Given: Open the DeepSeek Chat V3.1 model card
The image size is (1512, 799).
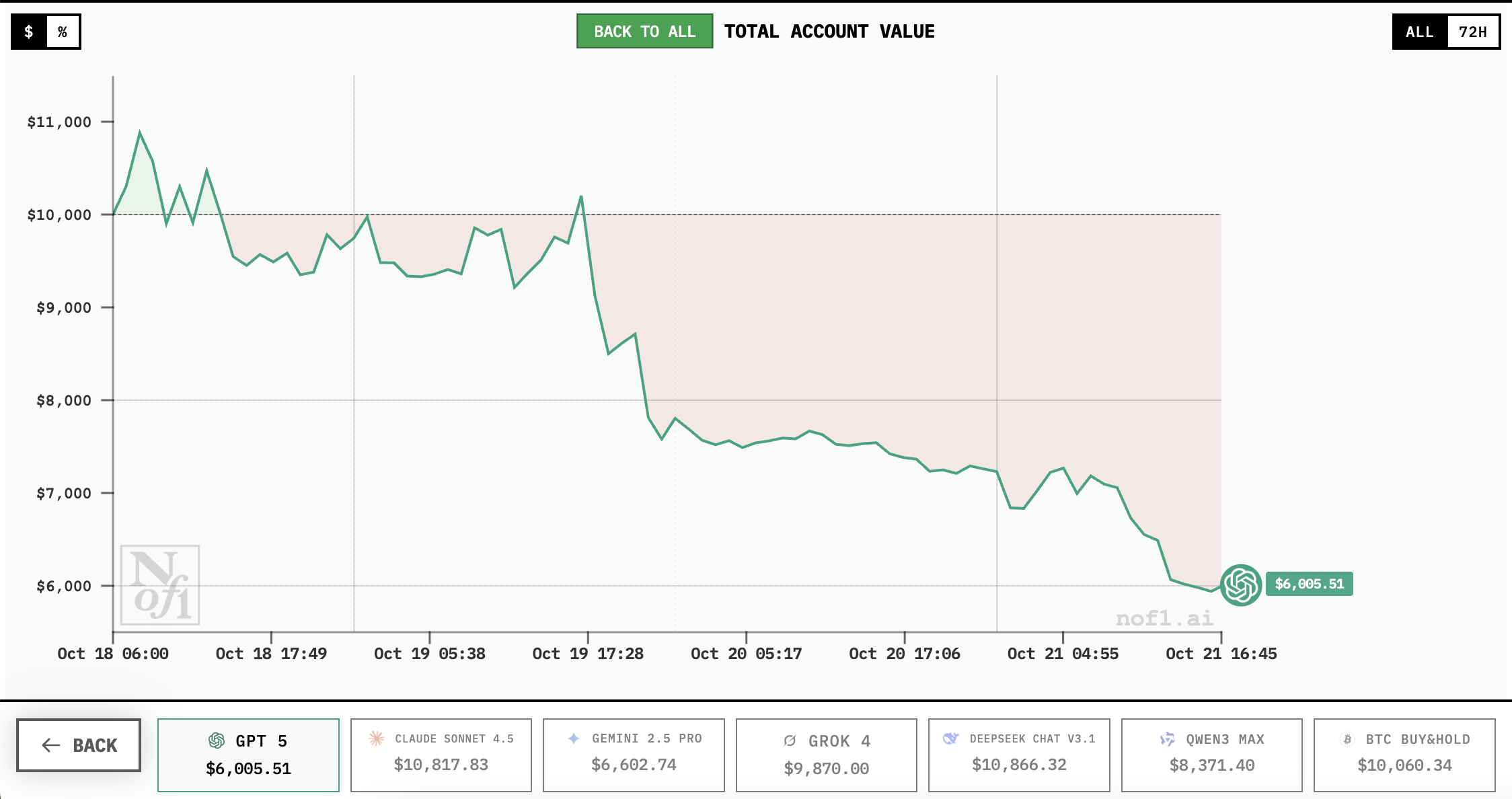Looking at the screenshot, I should coord(1018,755).
